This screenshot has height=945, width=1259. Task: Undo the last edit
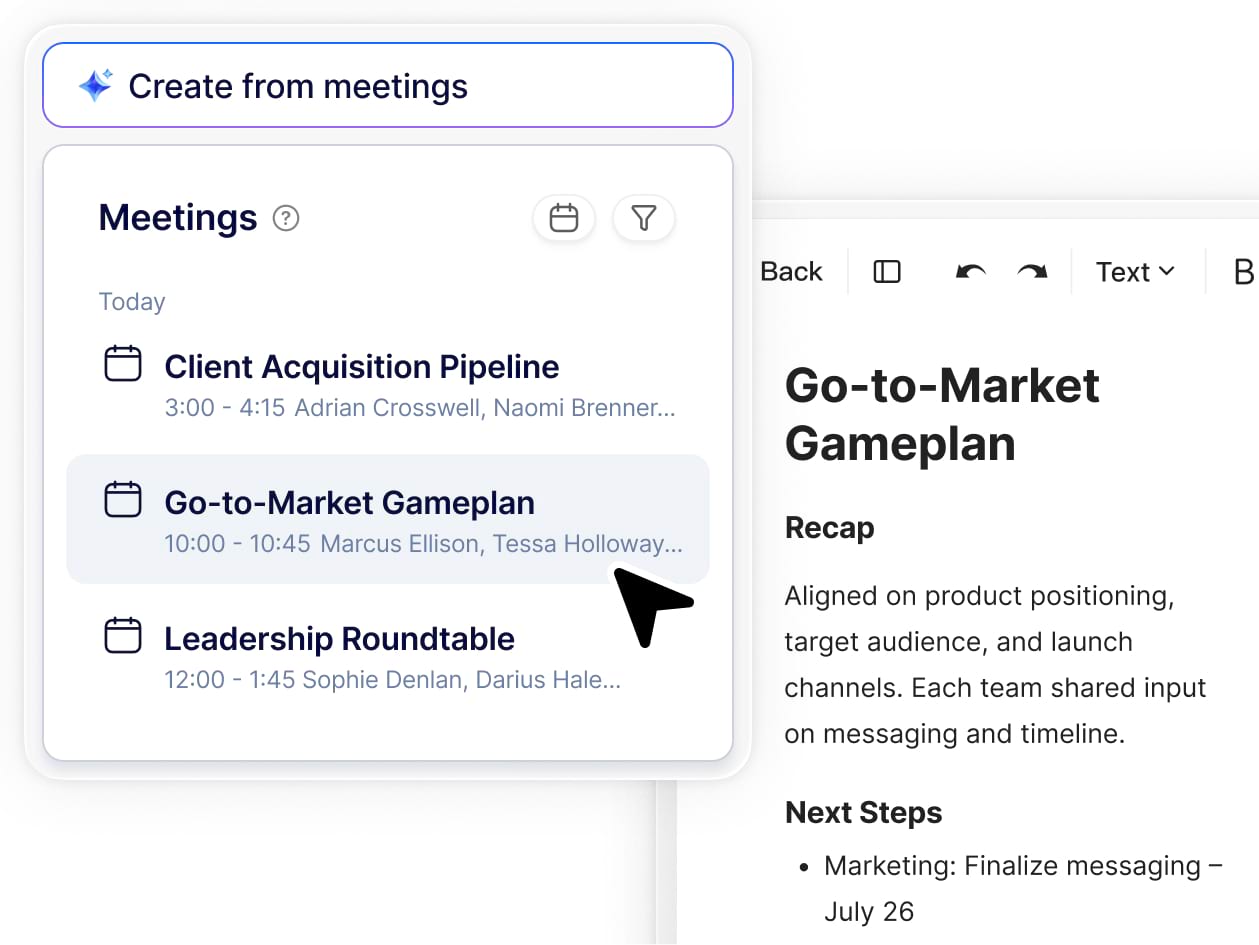tap(970, 272)
